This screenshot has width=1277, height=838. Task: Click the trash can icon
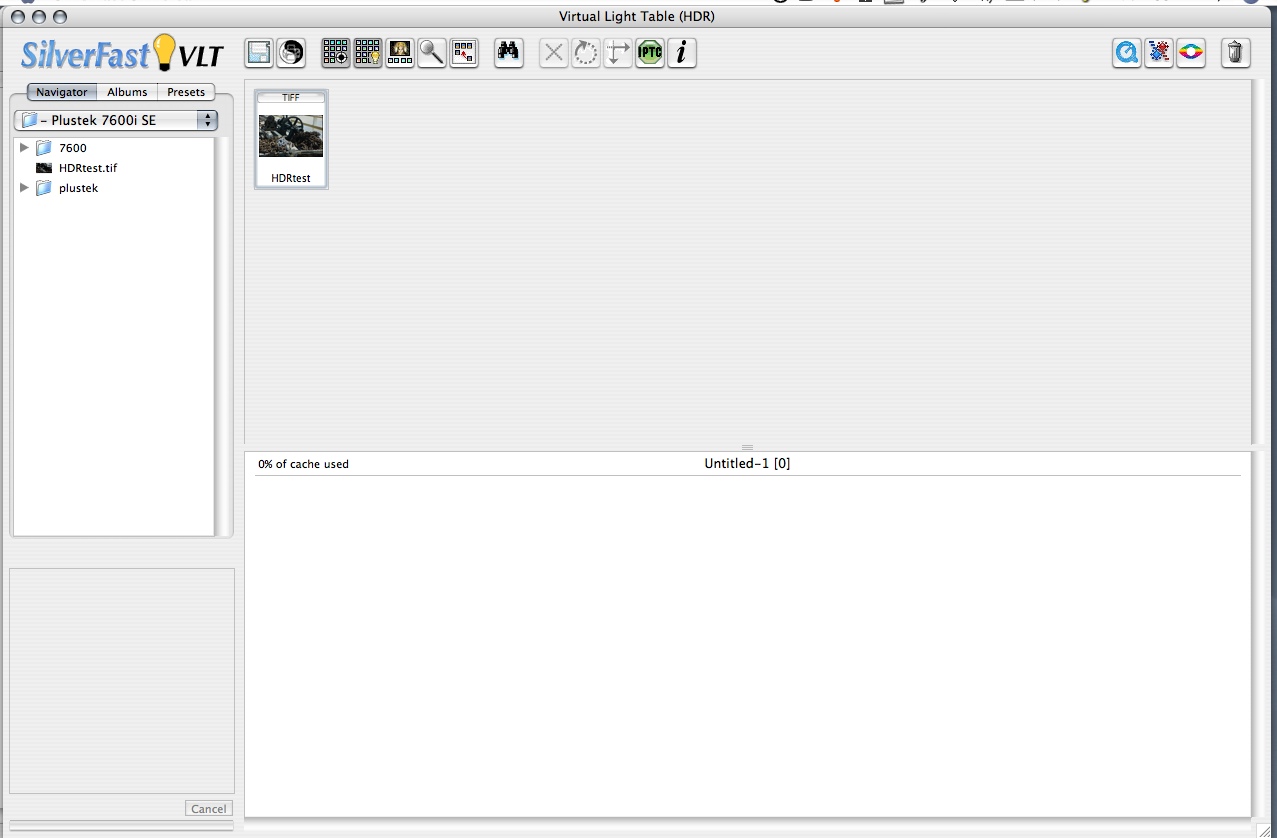click(1236, 53)
